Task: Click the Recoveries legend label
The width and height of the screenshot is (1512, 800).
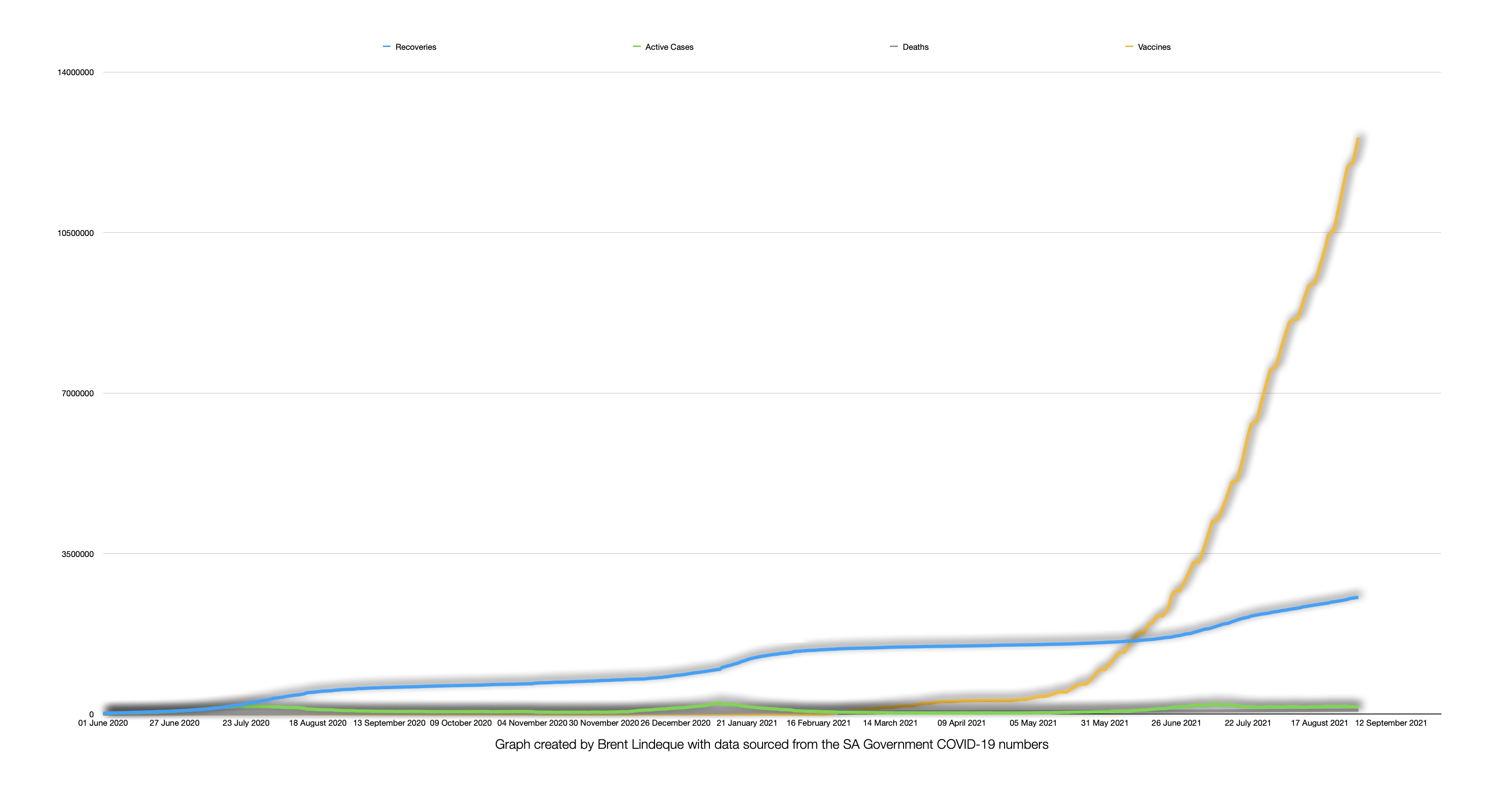Action: (x=415, y=47)
